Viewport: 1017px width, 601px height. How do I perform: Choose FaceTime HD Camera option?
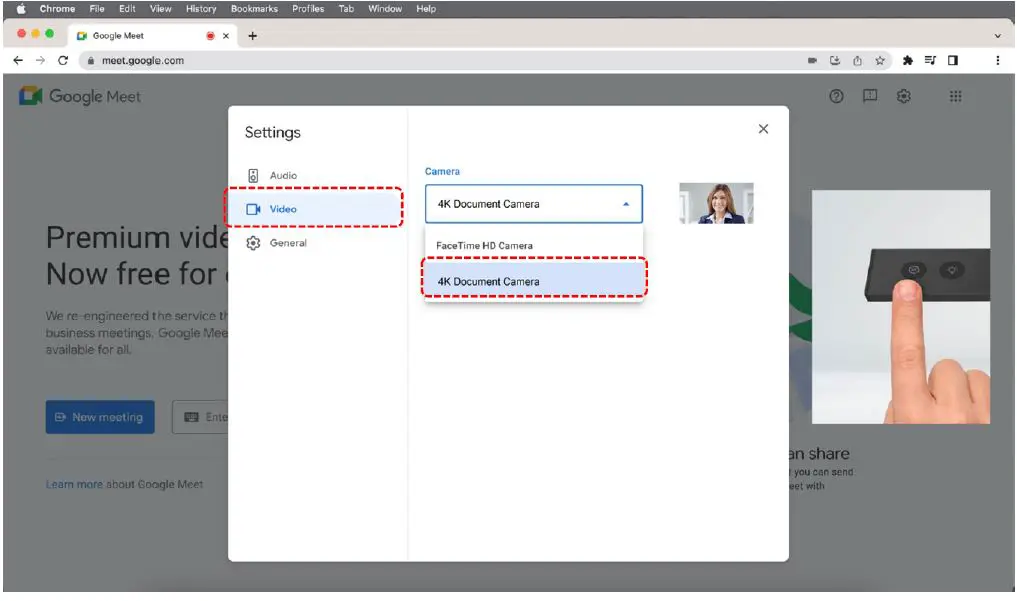pyautogui.click(x=534, y=245)
